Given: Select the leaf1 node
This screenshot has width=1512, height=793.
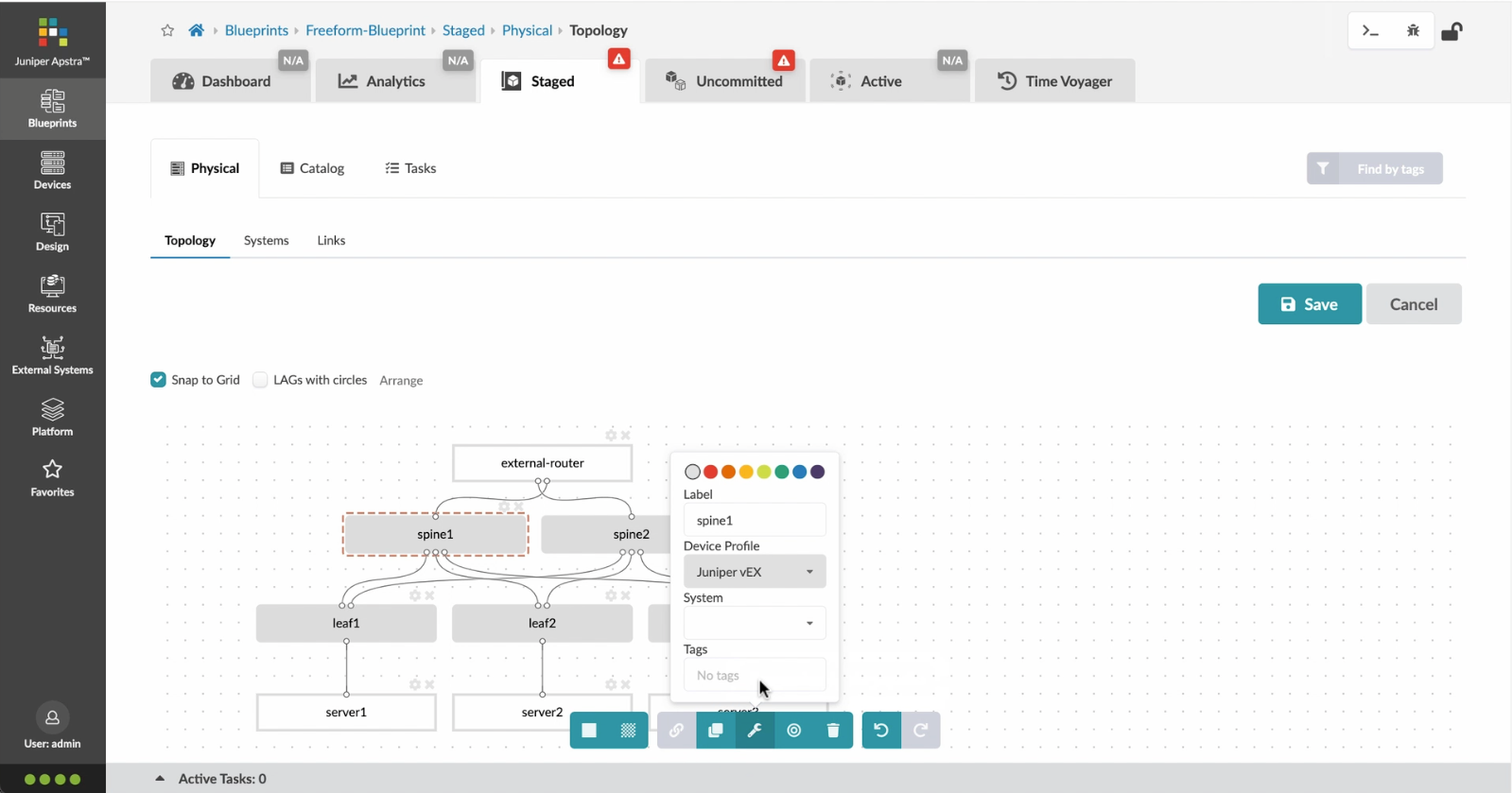Looking at the screenshot, I should point(346,623).
